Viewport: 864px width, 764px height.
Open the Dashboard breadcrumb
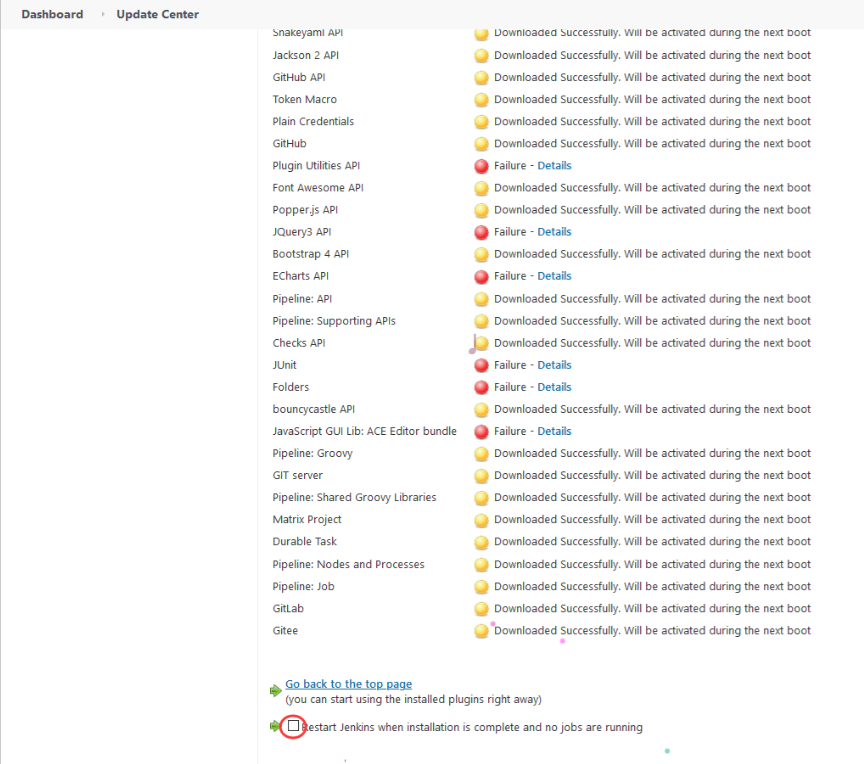[52, 14]
